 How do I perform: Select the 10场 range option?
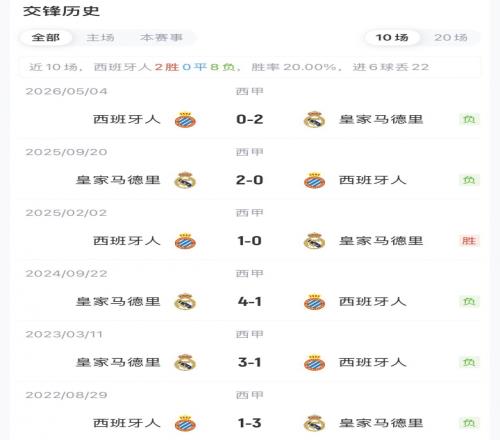(x=392, y=37)
